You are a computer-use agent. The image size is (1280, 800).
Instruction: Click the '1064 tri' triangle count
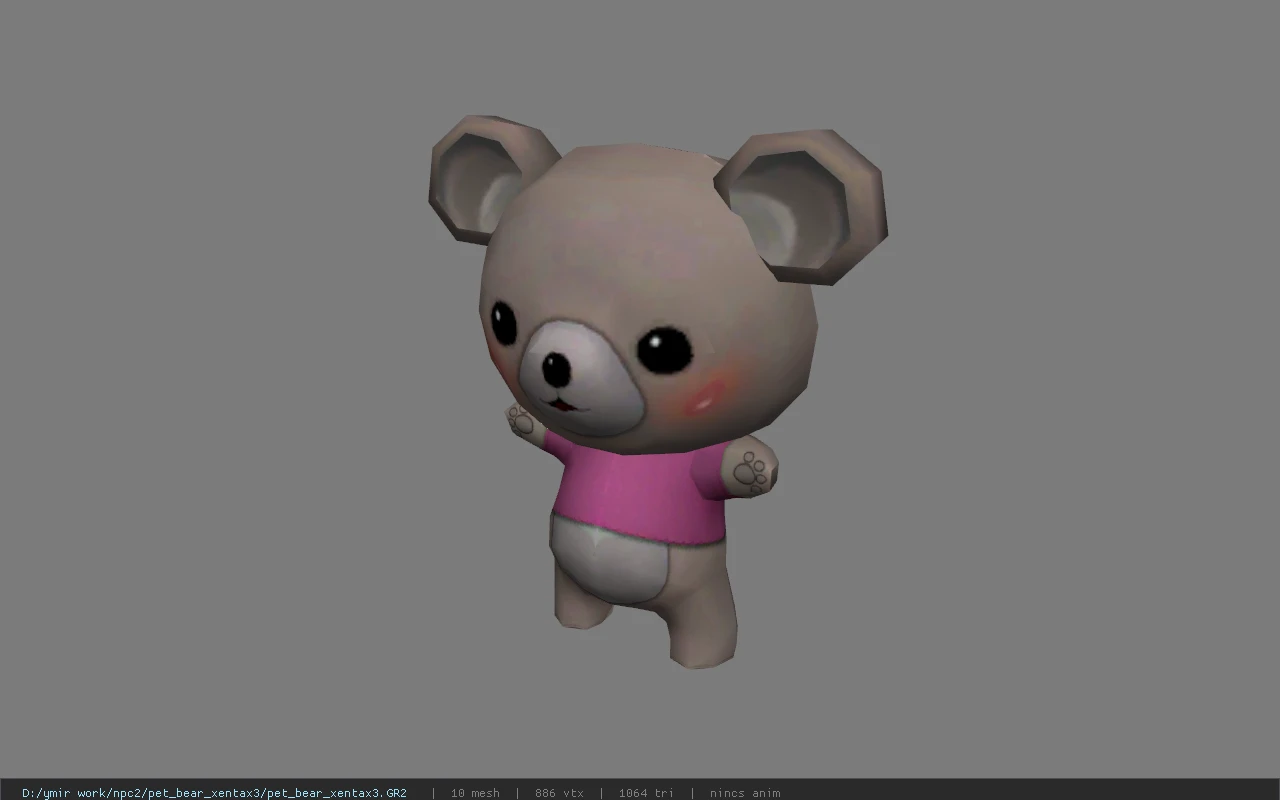coord(646,793)
